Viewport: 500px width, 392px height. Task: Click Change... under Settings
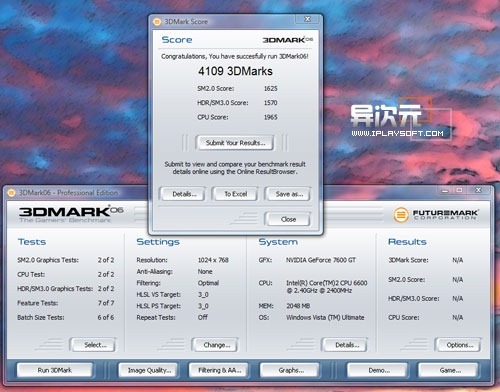click(x=216, y=345)
